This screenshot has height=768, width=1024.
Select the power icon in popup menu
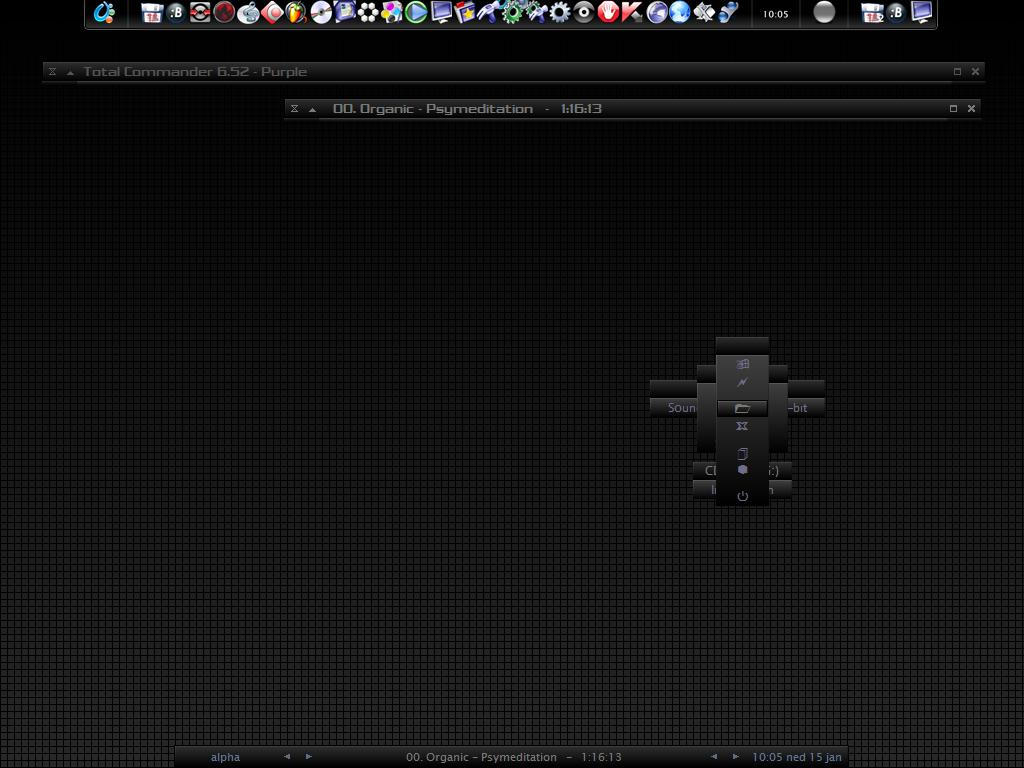(743, 496)
